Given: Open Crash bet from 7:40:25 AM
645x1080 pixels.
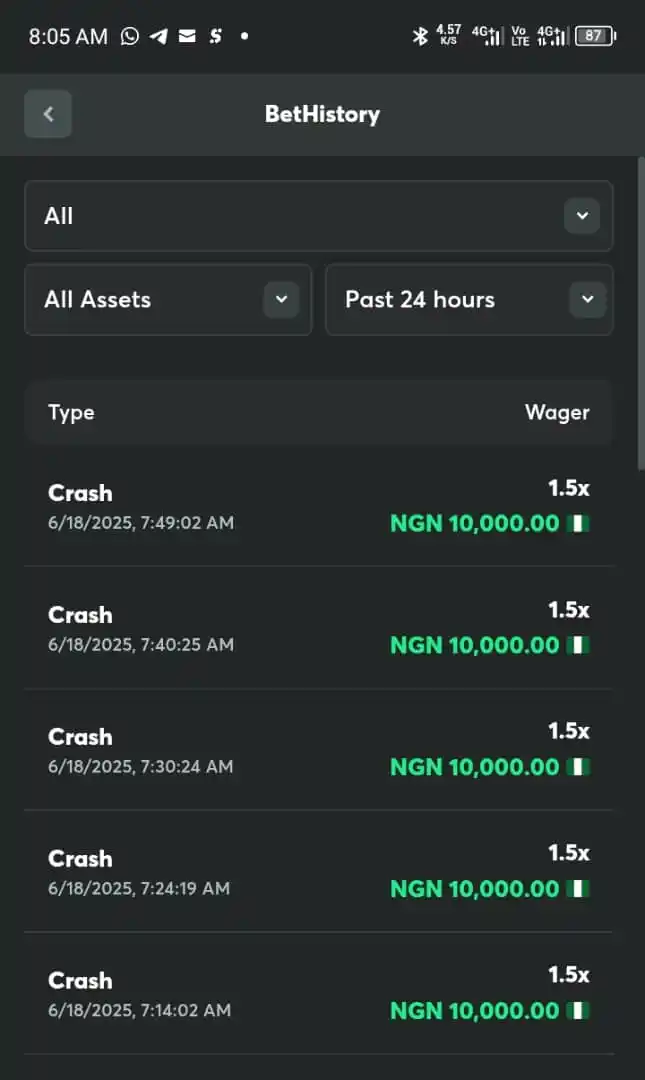Looking at the screenshot, I should point(318,628).
